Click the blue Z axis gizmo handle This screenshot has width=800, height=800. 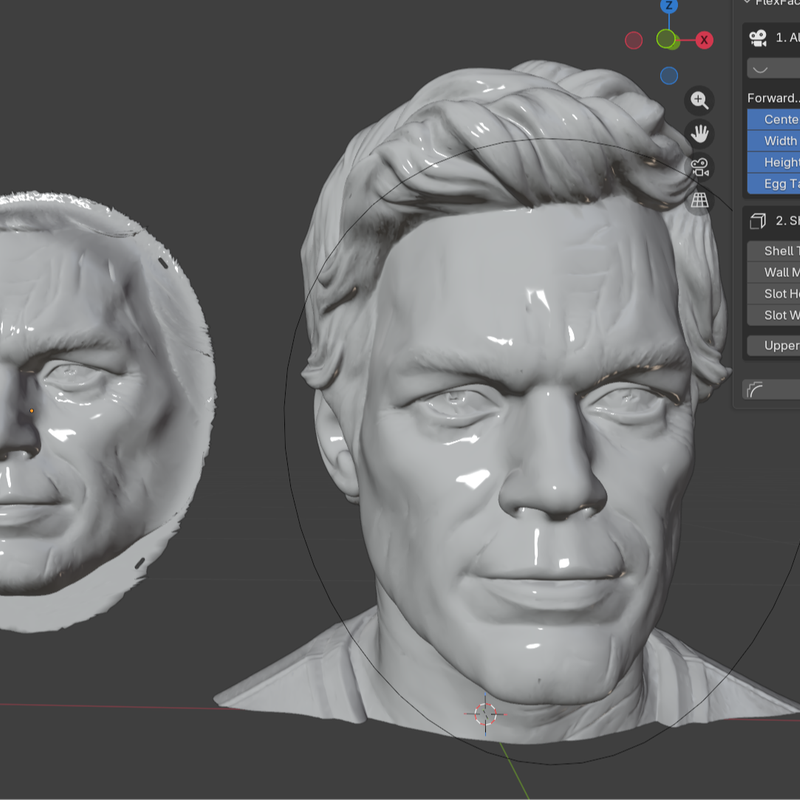pyautogui.click(x=669, y=6)
